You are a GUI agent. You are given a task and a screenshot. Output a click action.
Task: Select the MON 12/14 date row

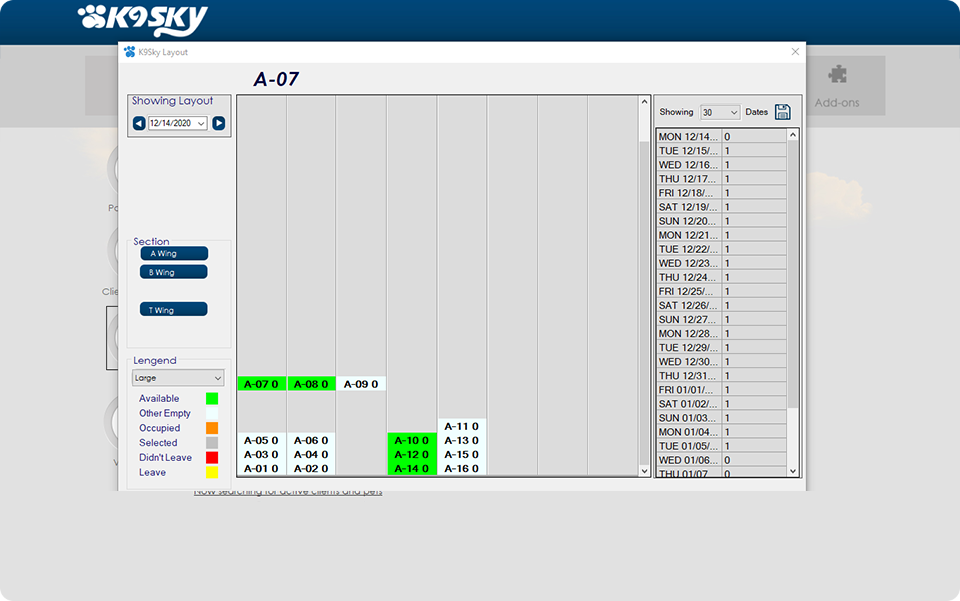tap(721, 136)
